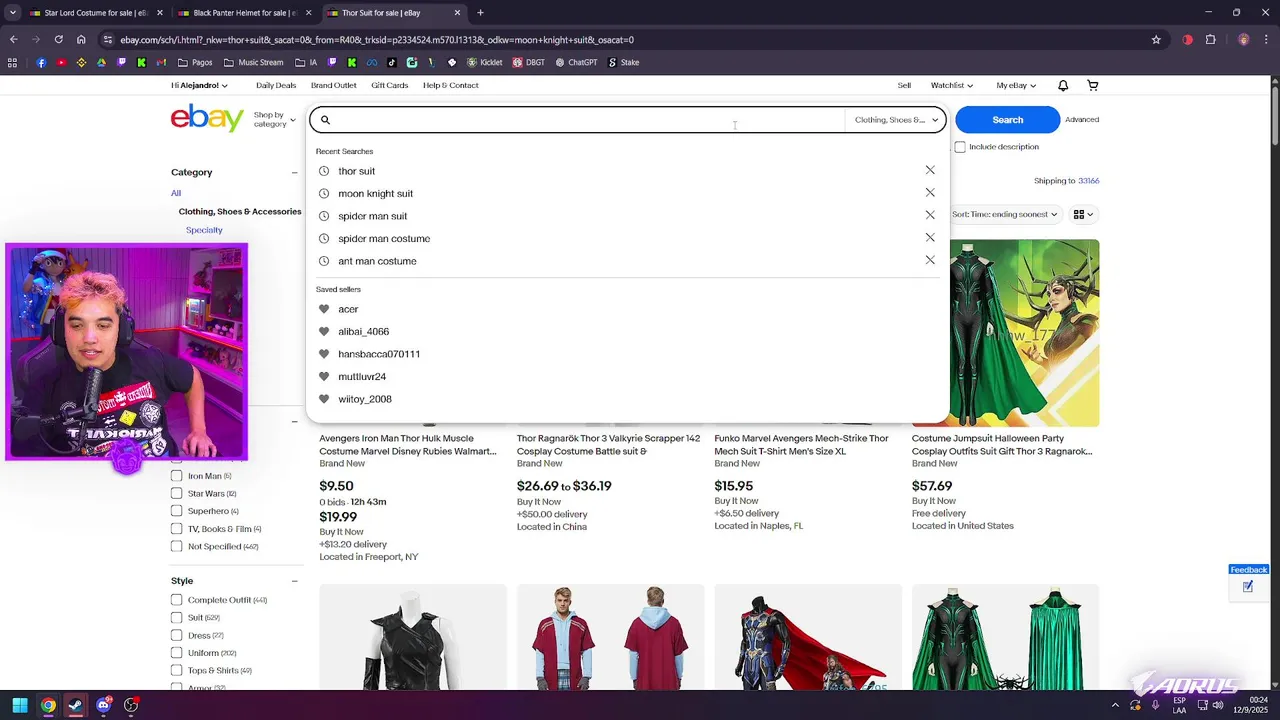Switch to the Star Lord Costume tab
The image size is (1280, 720).
95,13
